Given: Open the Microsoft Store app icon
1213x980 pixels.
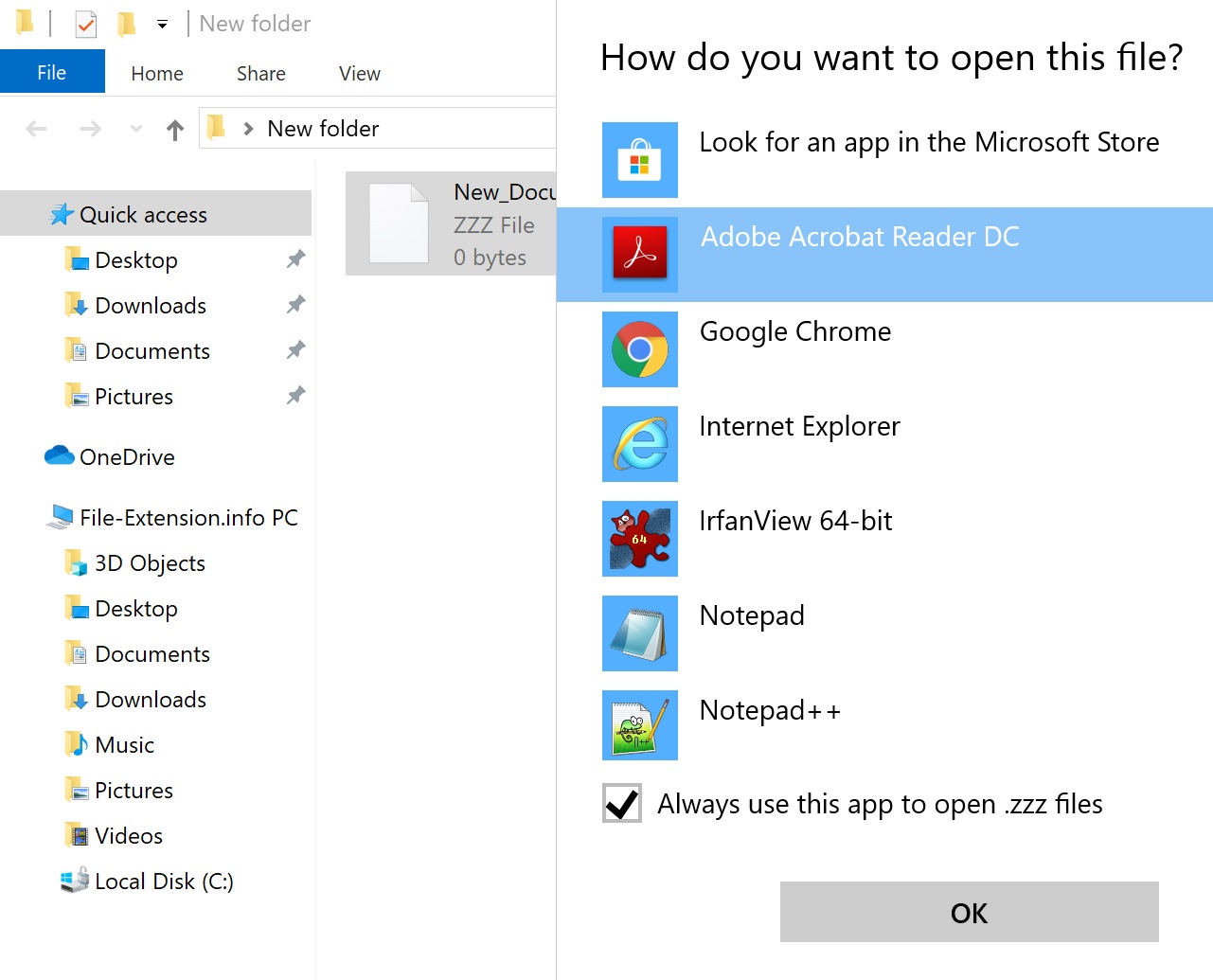Looking at the screenshot, I should [x=640, y=160].
